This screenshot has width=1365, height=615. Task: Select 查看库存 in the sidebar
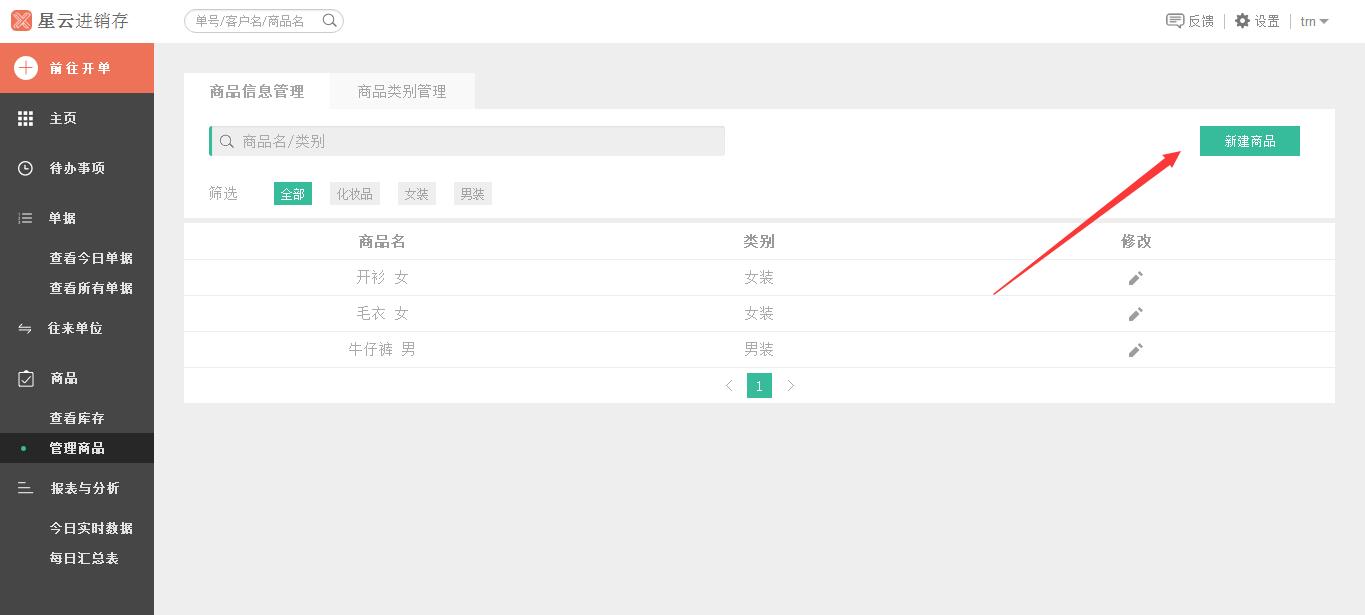point(76,418)
